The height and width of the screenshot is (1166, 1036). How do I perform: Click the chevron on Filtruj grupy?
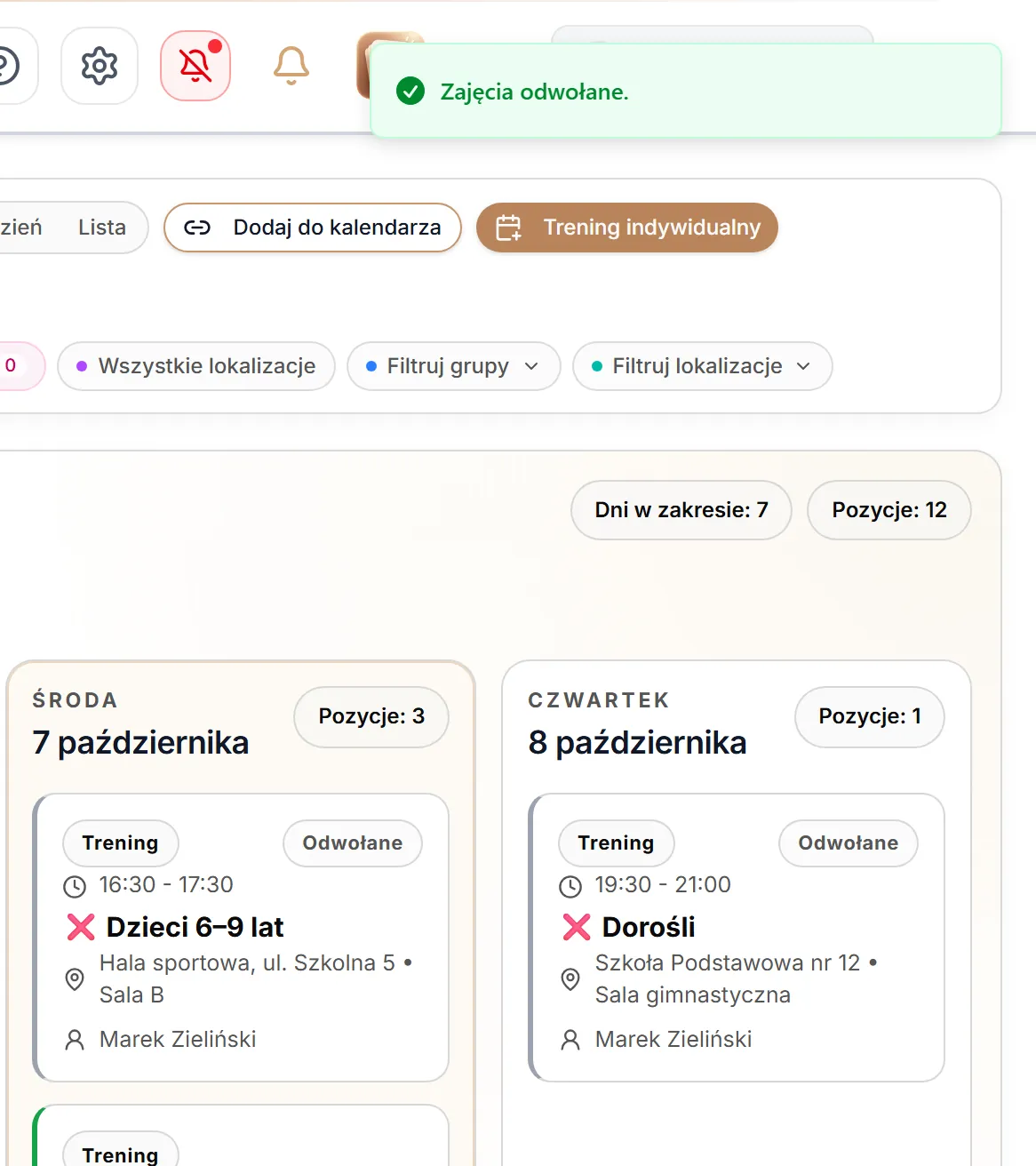[531, 366]
